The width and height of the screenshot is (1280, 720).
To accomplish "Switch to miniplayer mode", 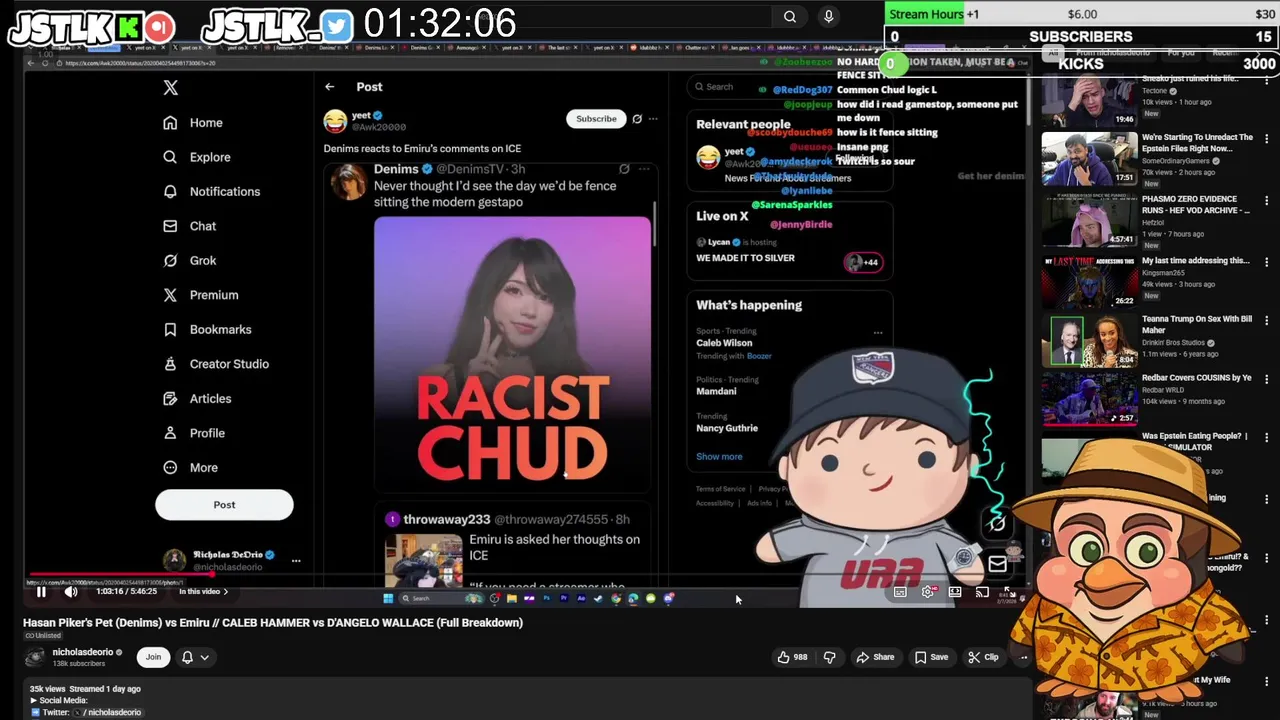I will coord(955,592).
